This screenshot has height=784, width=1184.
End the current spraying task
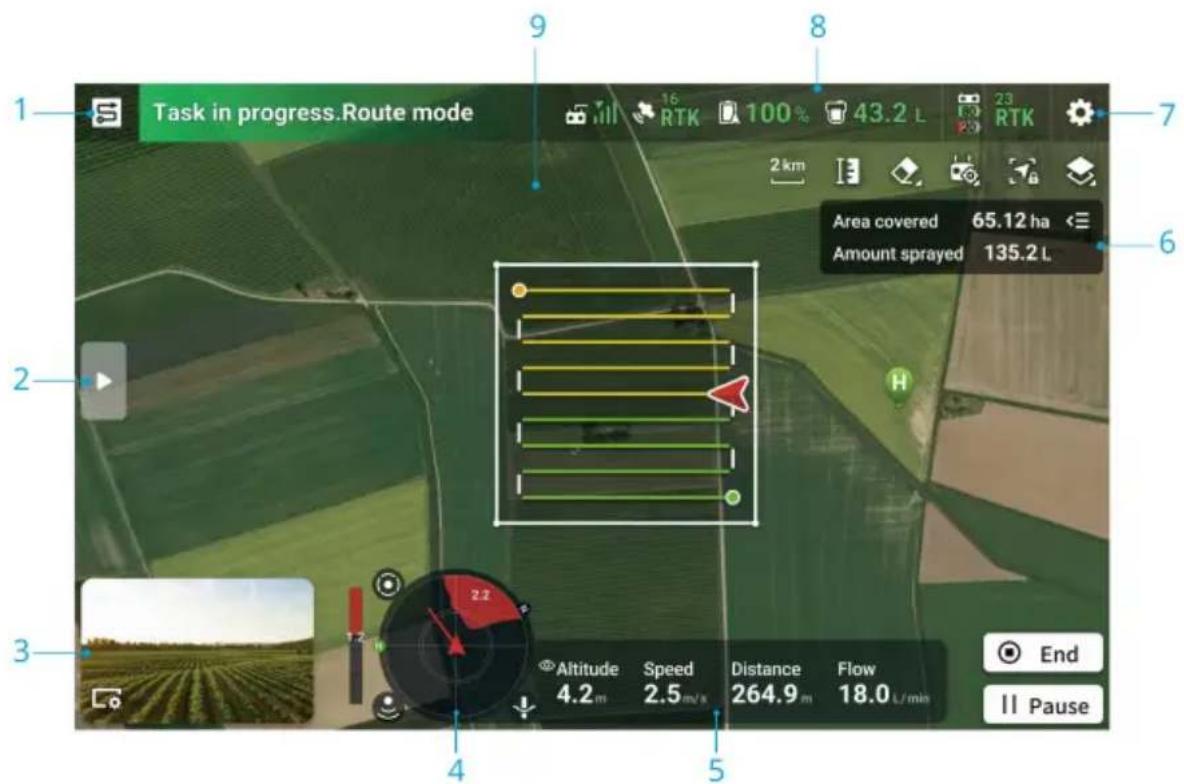[1043, 653]
